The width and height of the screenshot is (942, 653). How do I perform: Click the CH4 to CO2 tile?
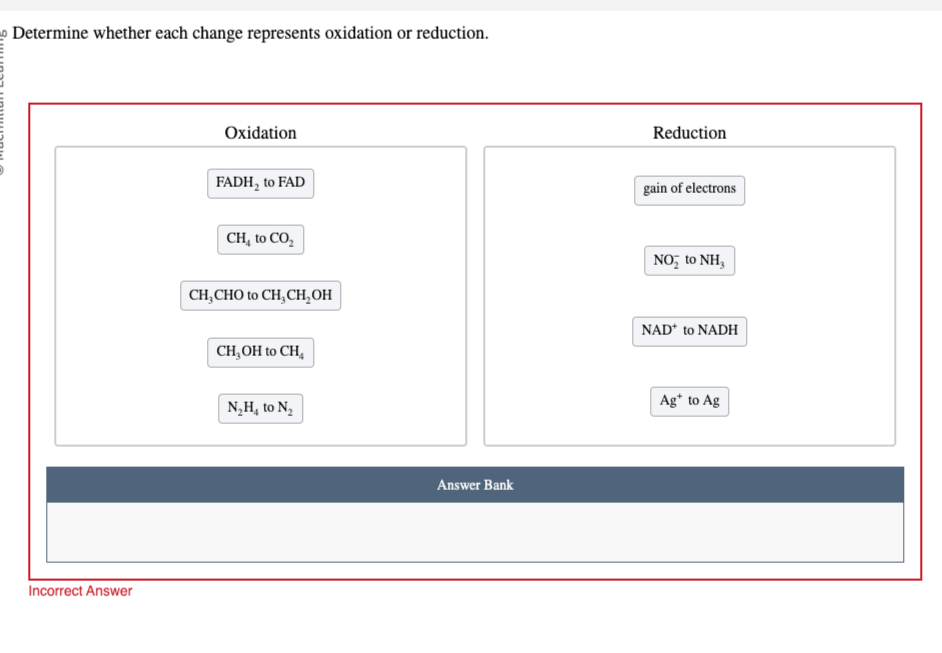260,239
